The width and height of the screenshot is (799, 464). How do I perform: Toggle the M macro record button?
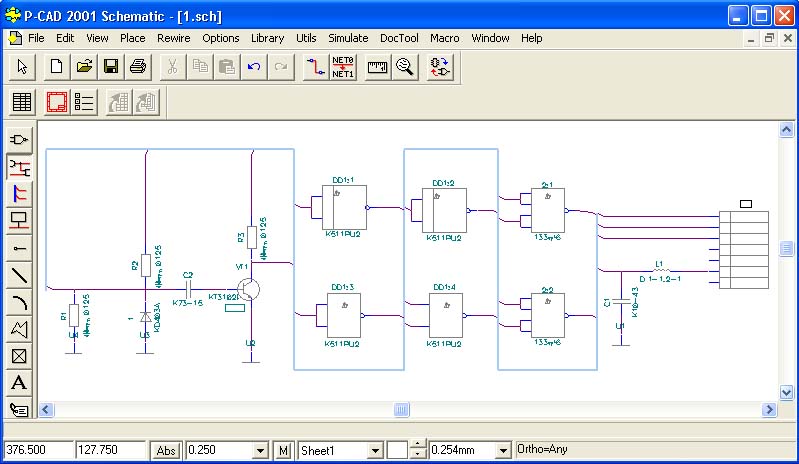pos(283,450)
